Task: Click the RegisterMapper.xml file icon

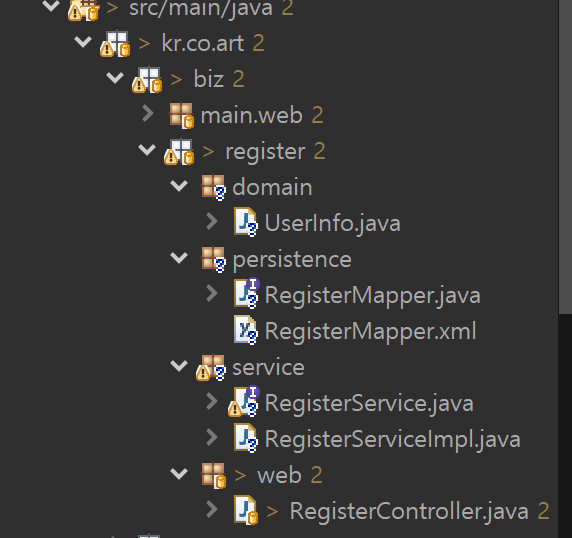Action: pyautogui.click(x=246, y=330)
